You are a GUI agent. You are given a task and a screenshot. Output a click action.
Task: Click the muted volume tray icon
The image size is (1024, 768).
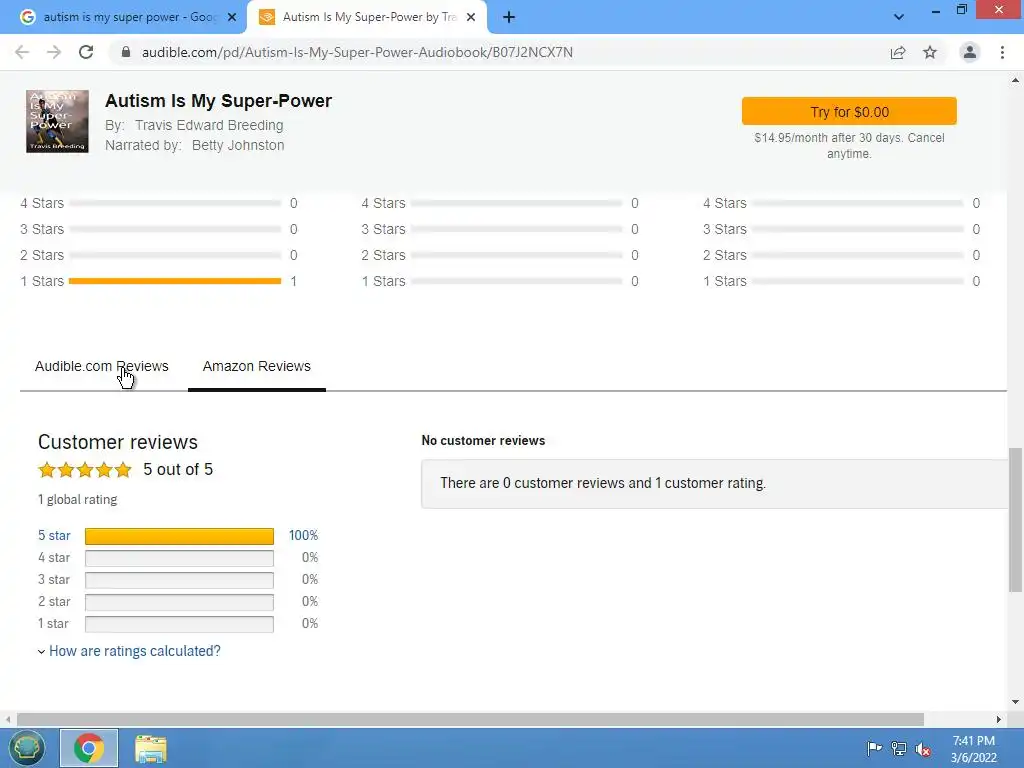click(923, 749)
